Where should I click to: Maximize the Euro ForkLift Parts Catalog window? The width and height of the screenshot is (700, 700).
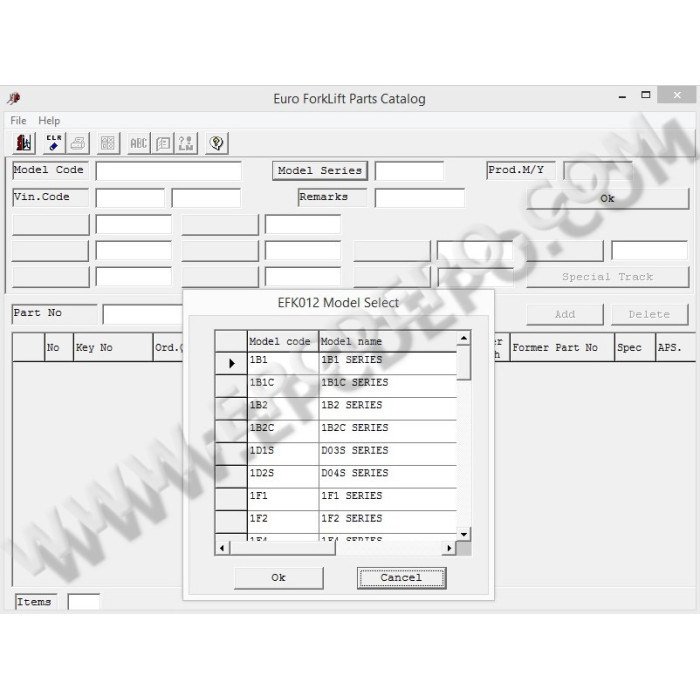[x=646, y=95]
